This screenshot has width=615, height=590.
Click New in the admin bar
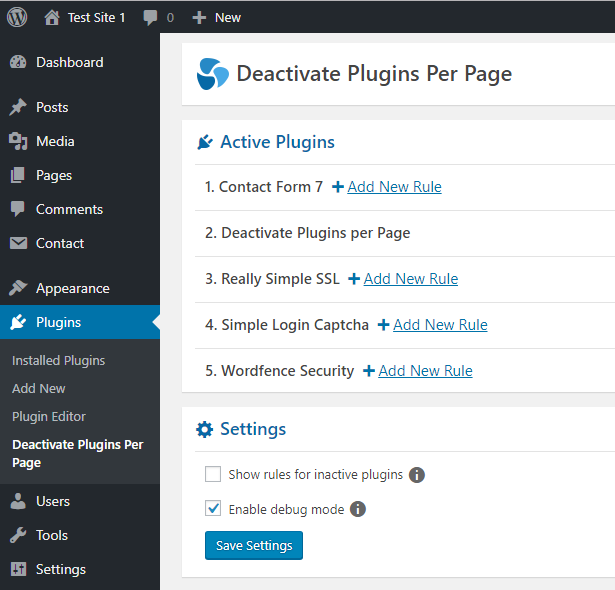pyautogui.click(x=228, y=18)
